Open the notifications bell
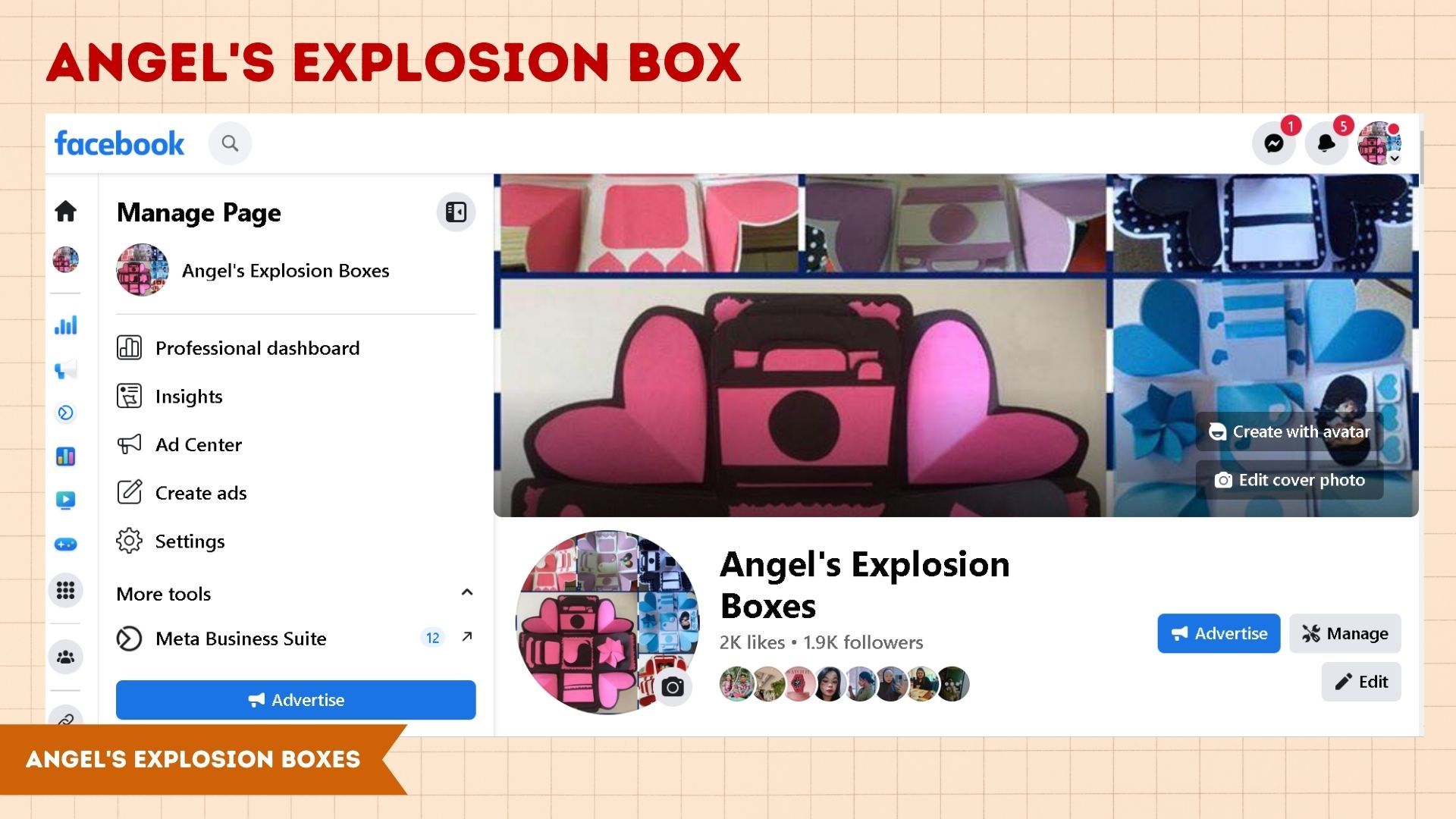Image resolution: width=1456 pixels, height=819 pixels. pos(1326,143)
